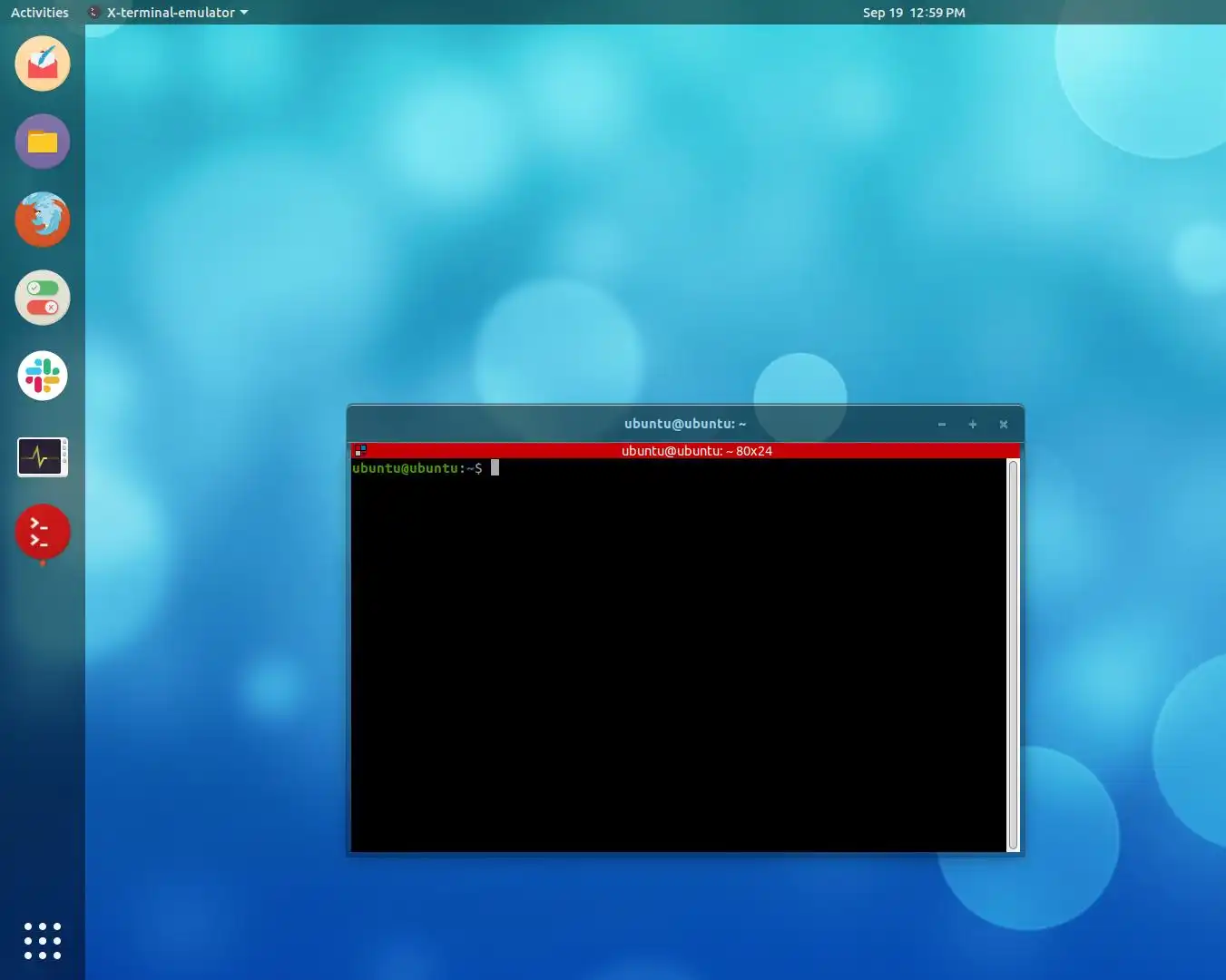The image size is (1226, 980).
Task: Click the Show Applications grid icon
Action: [42, 941]
